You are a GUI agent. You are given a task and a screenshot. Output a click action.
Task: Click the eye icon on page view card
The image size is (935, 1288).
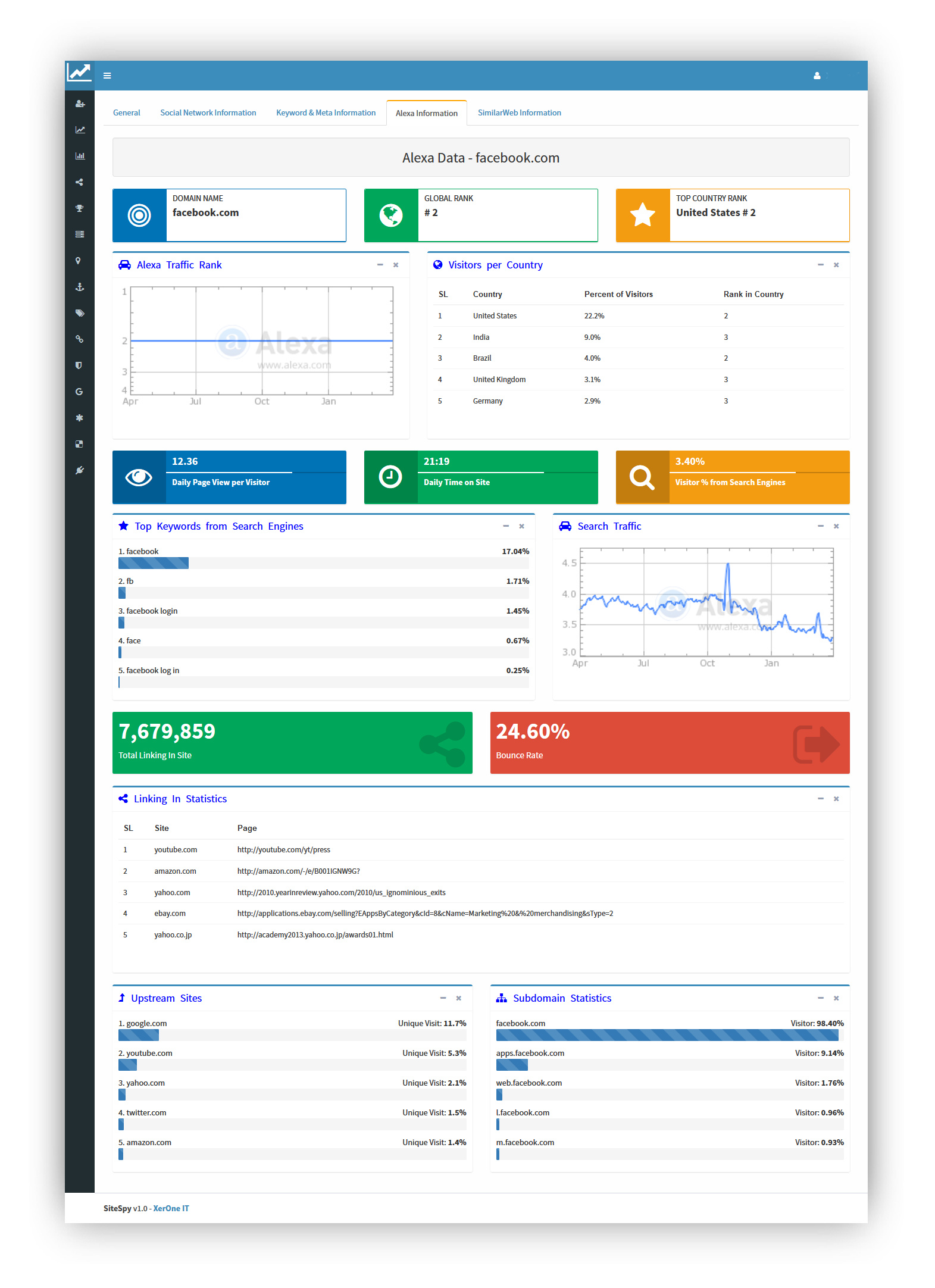pyautogui.click(x=139, y=477)
